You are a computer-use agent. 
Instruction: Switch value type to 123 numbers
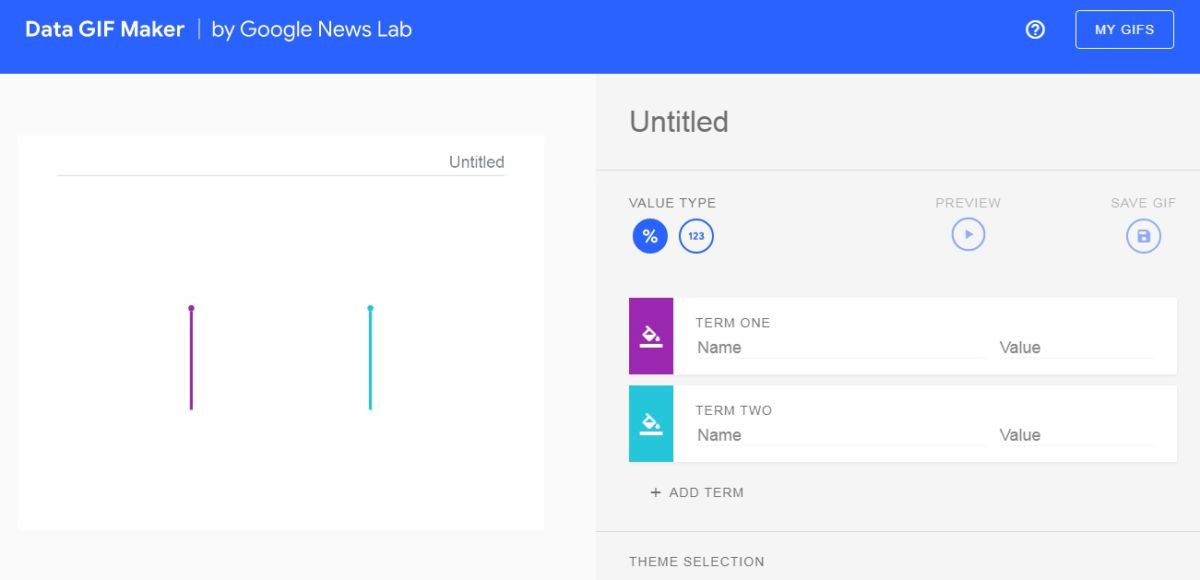pos(696,237)
